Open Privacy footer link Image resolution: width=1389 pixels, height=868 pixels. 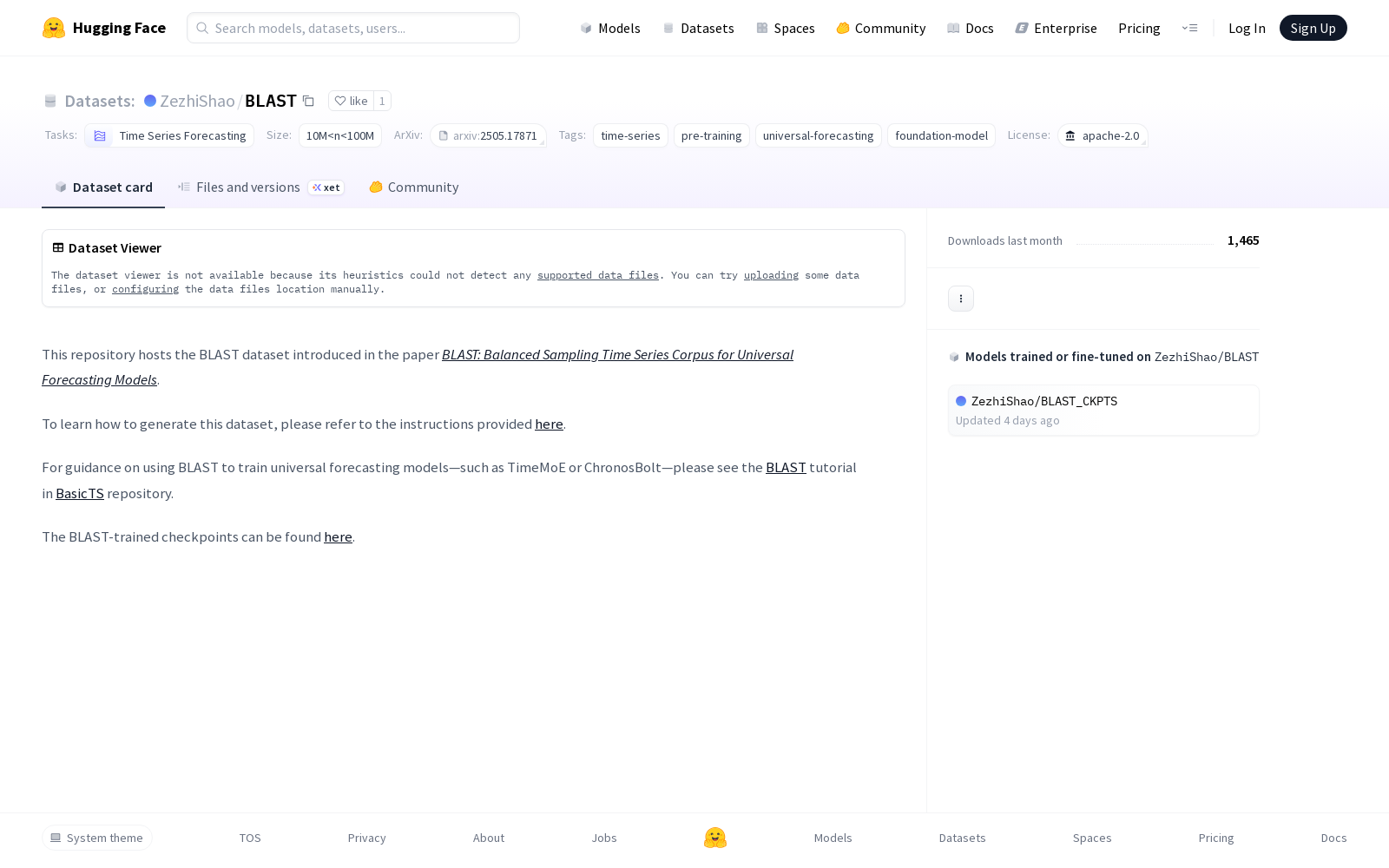pos(366,838)
